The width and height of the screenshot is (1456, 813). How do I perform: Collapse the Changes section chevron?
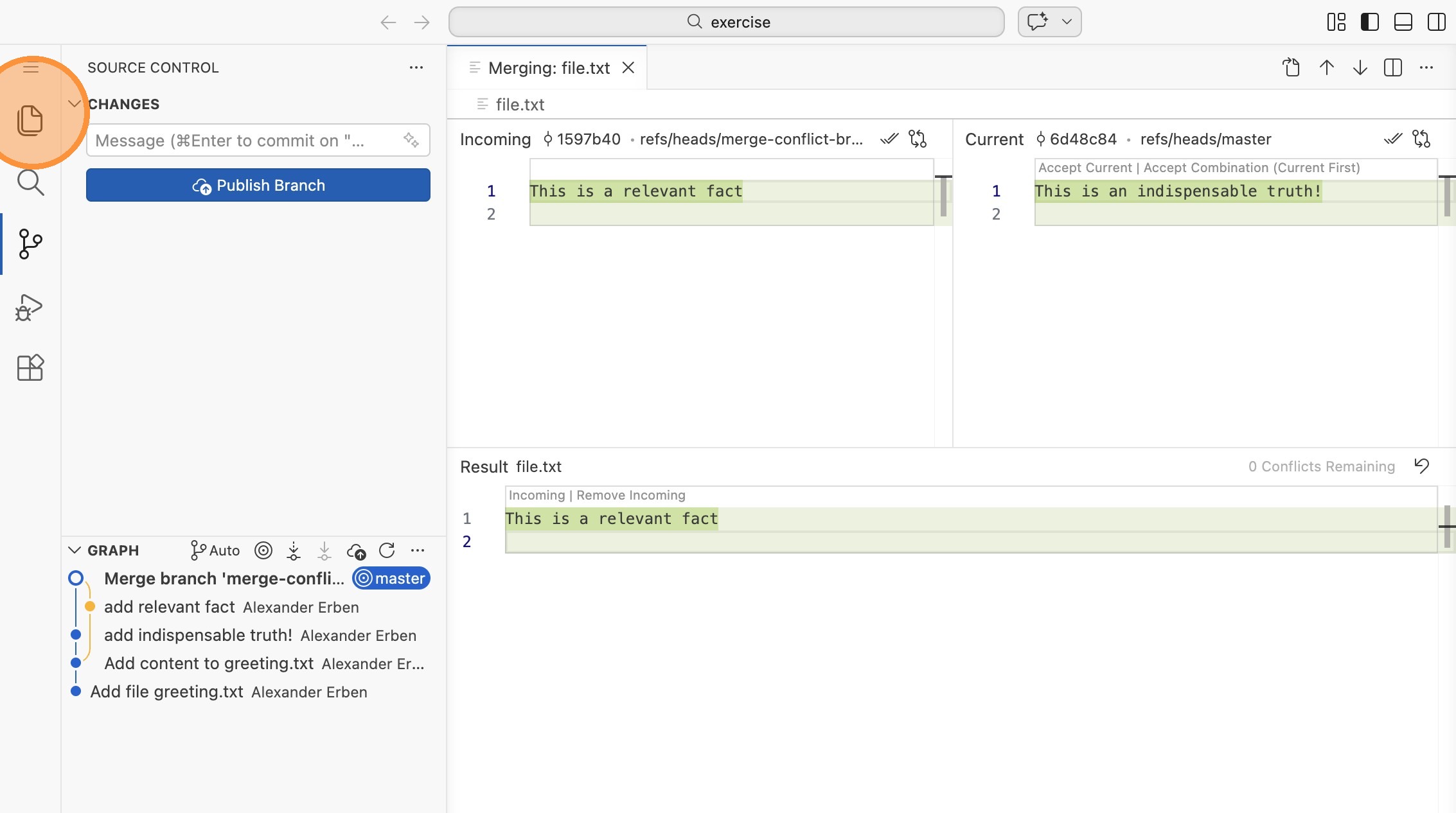[x=75, y=104]
